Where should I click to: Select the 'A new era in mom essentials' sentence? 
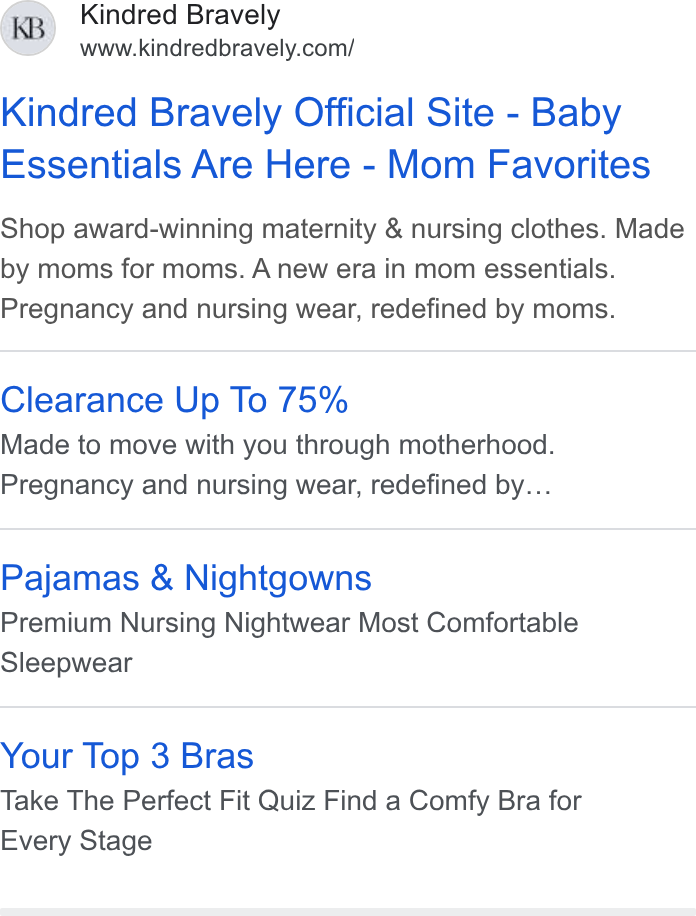(434, 269)
